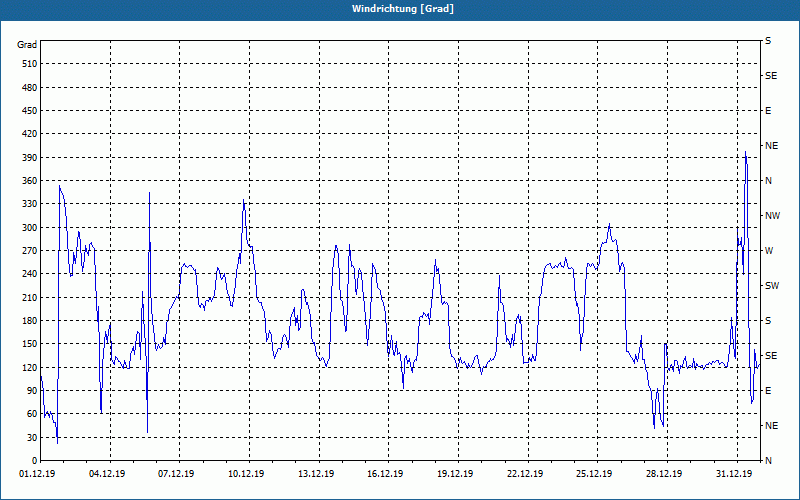Choose the date label 22.12.19

click(525, 474)
